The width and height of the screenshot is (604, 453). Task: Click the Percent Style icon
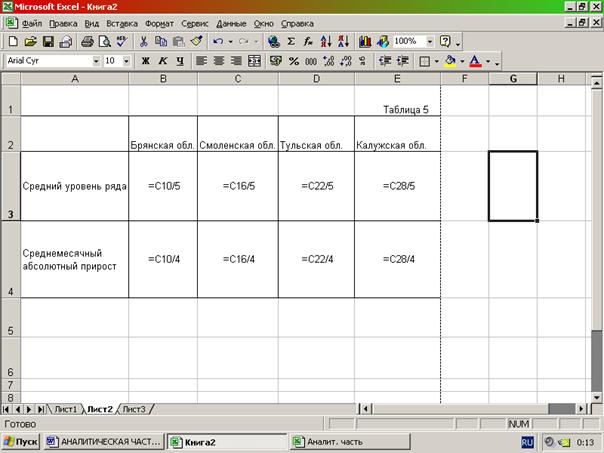click(294, 61)
